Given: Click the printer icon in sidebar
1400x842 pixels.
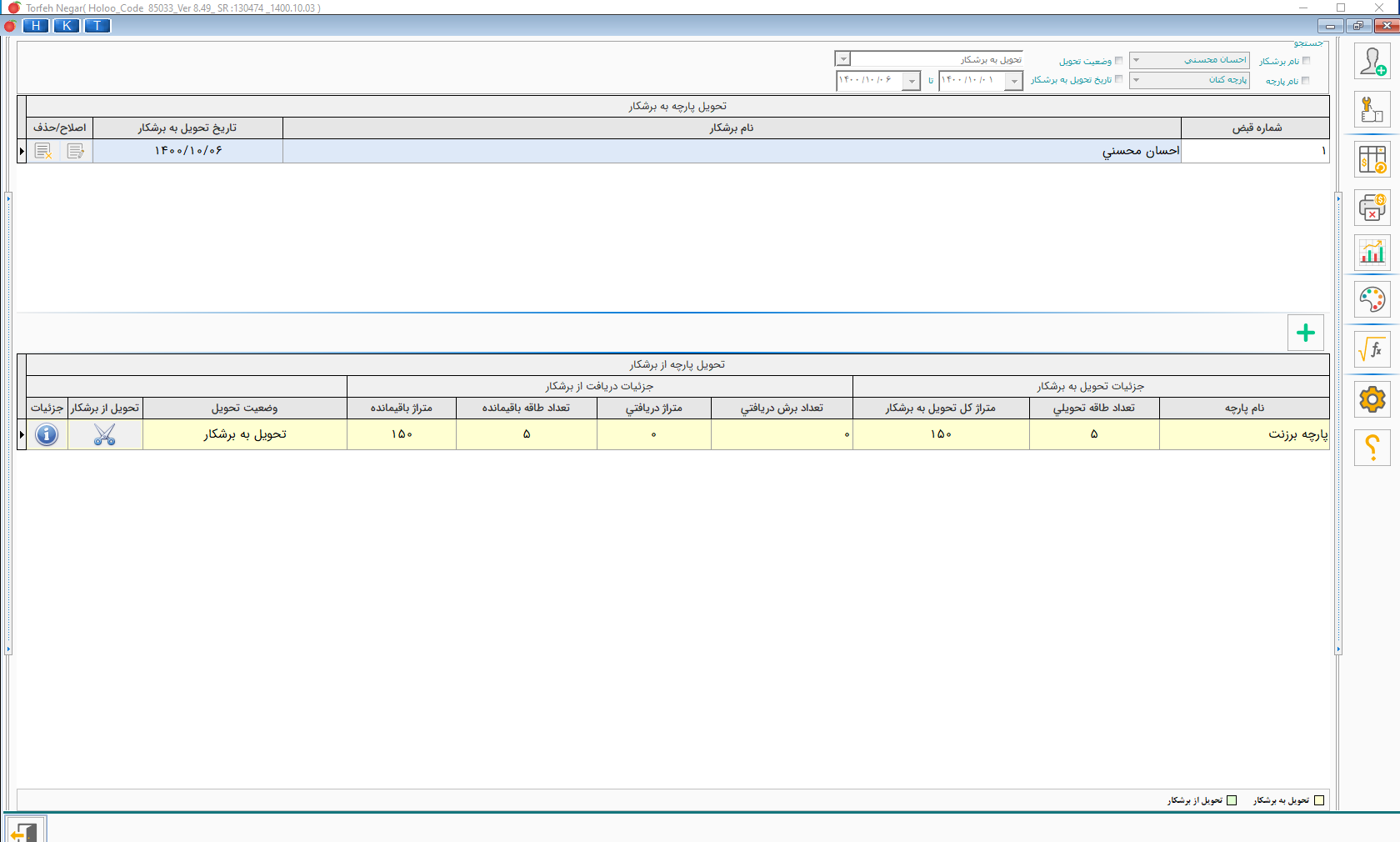Looking at the screenshot, I should 1372,207.
